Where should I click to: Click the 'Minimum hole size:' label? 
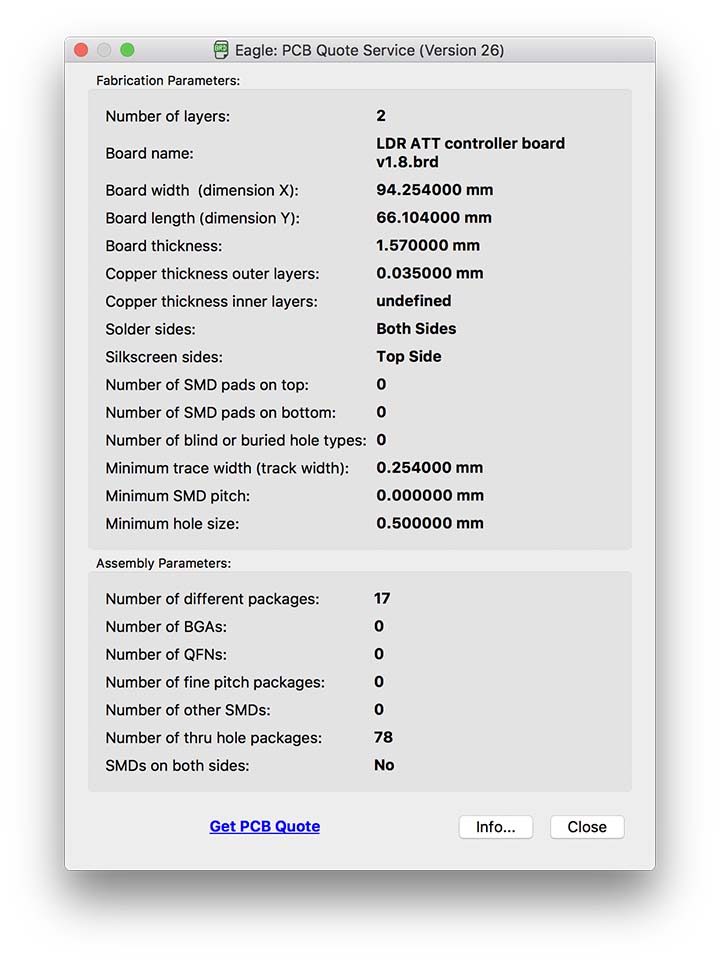(x=172, y=523)
